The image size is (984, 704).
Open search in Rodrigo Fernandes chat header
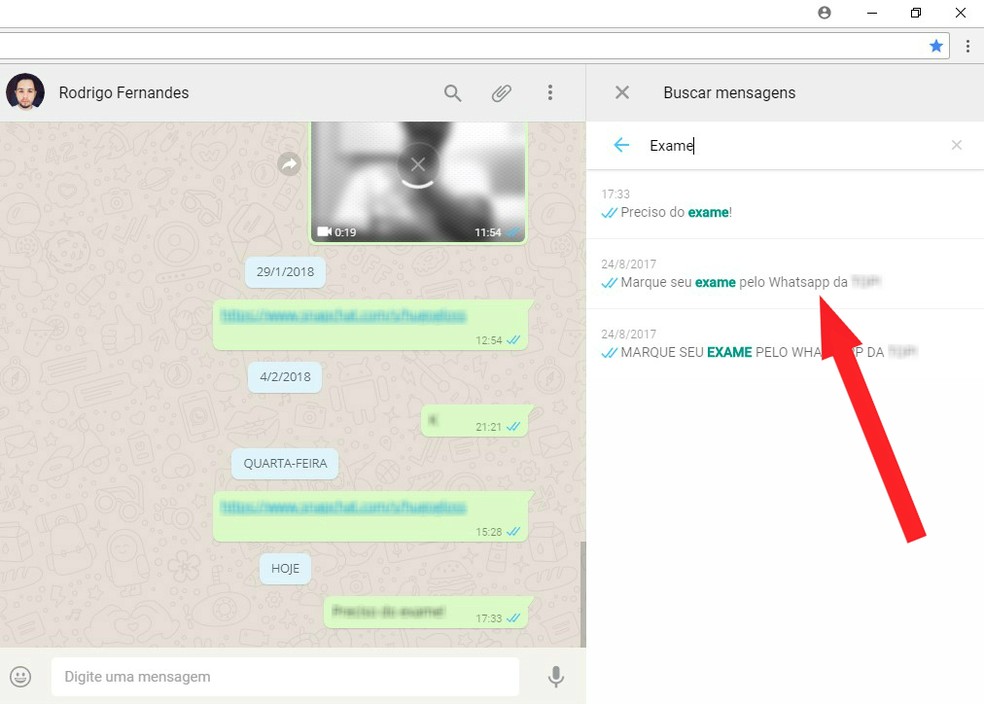click(452, 93)
